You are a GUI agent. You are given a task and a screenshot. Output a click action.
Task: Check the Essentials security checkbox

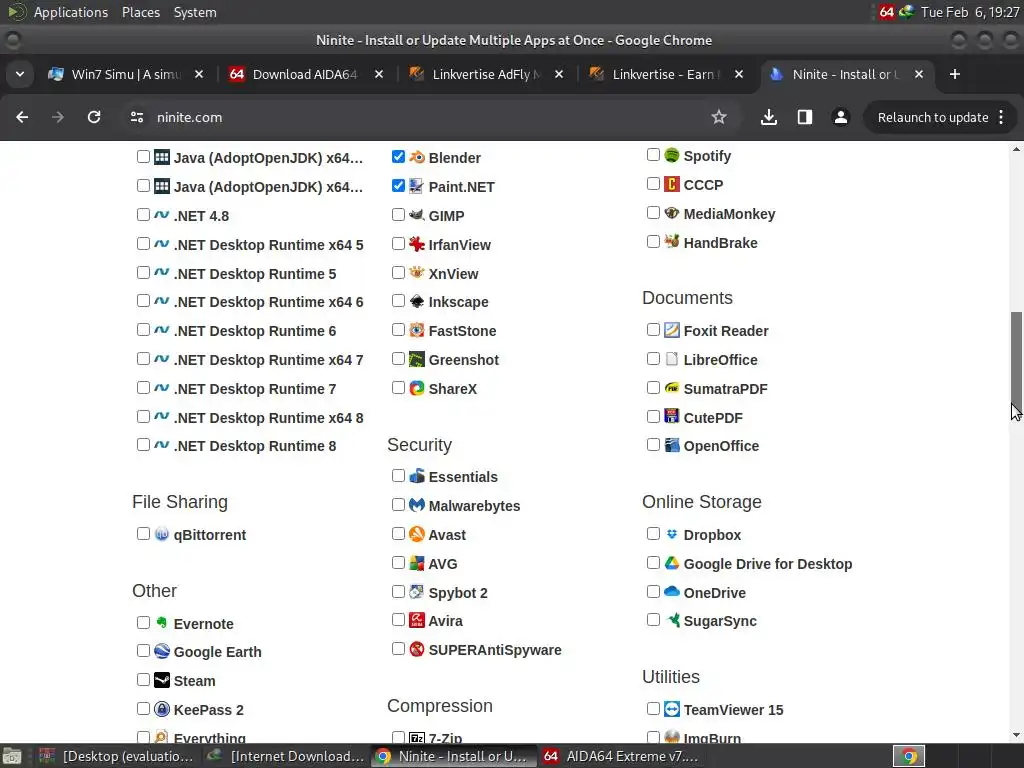click(398, 475)
